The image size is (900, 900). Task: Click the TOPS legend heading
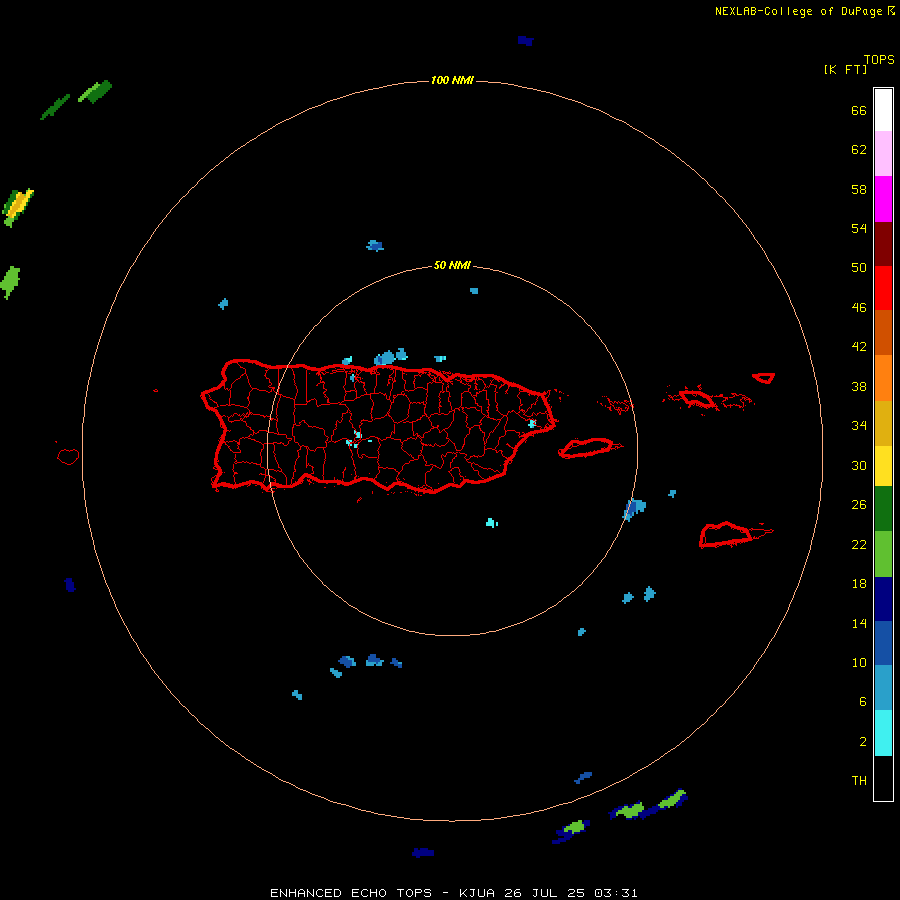point(879,59)
